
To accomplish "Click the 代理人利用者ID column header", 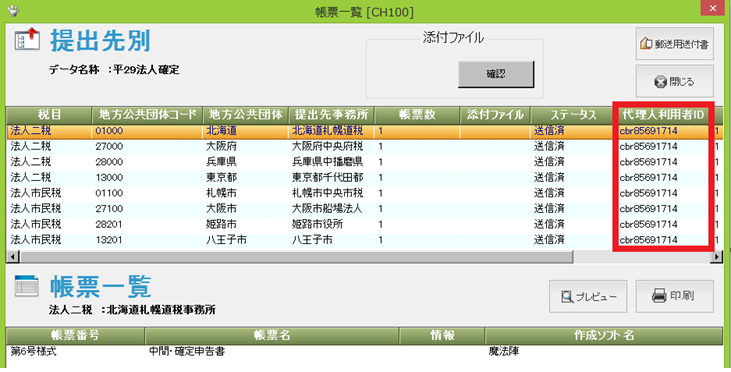I will 662,115.
